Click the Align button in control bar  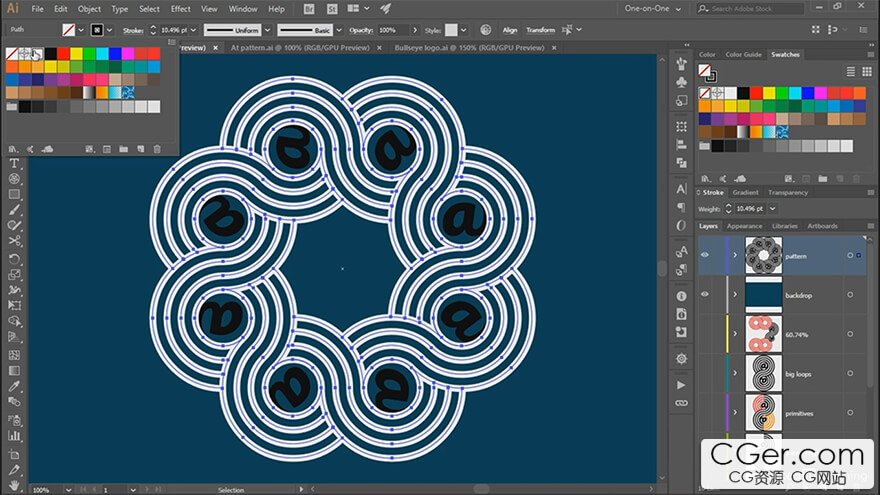(x=510, y=30)
